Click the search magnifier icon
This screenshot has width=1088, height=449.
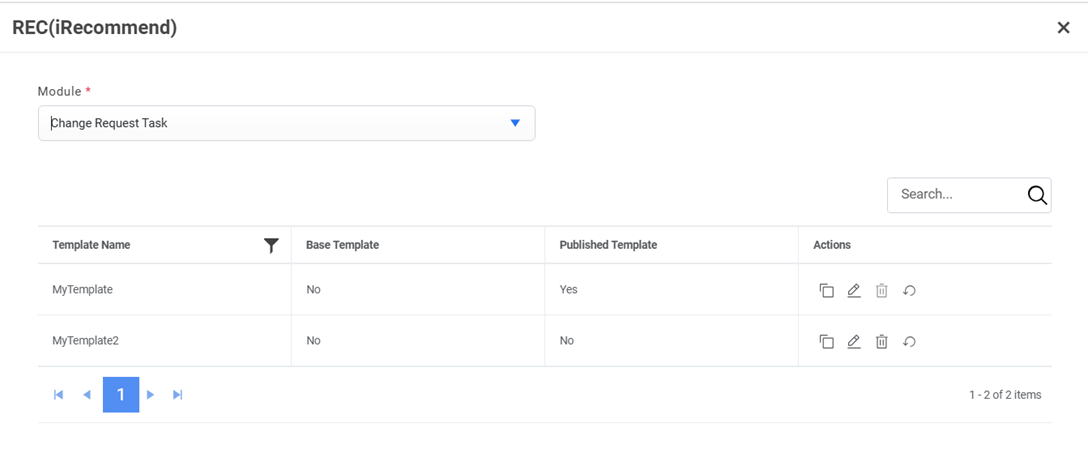(1037, 195)
